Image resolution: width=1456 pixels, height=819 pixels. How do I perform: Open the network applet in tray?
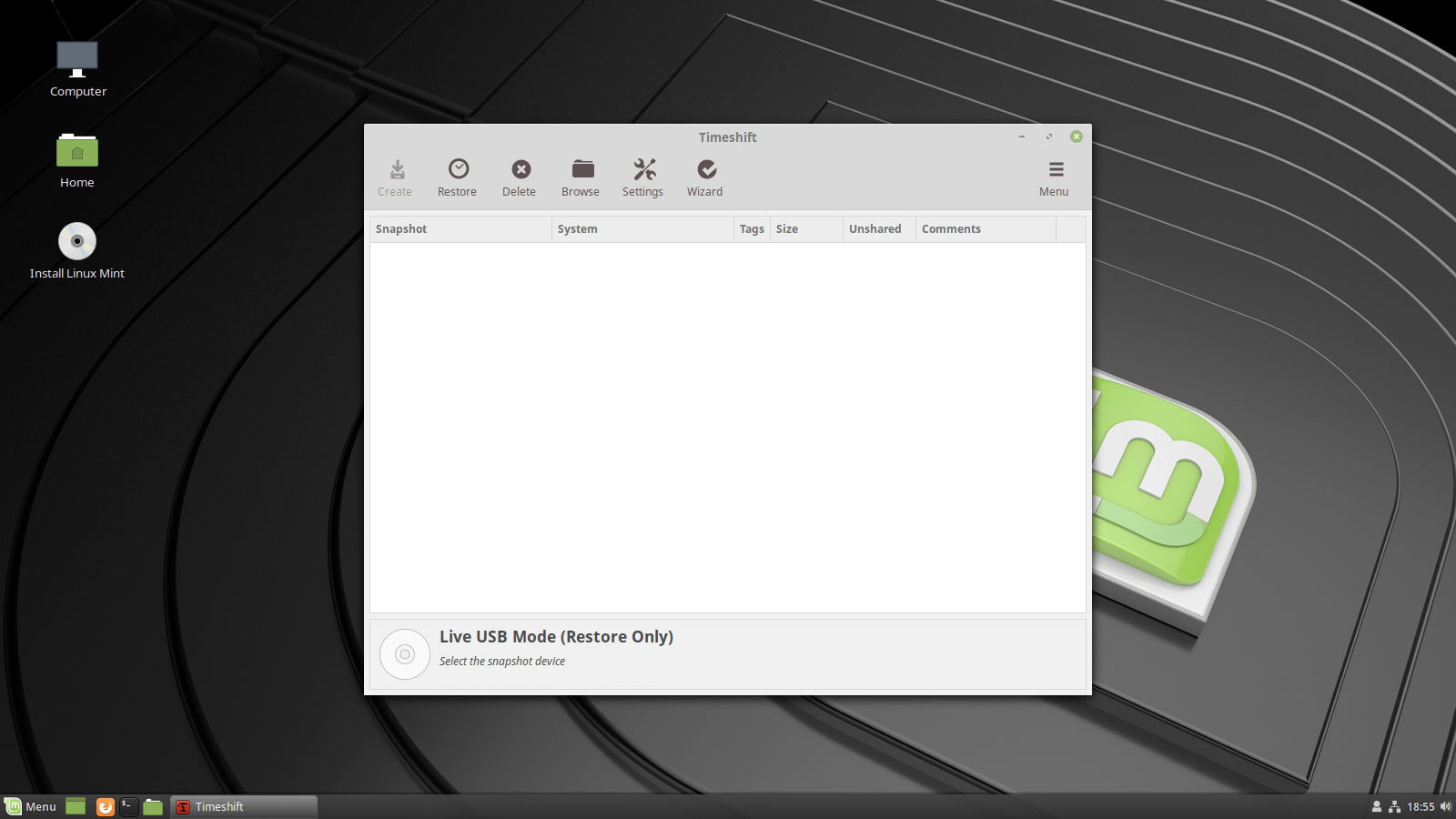point(1394,806)
